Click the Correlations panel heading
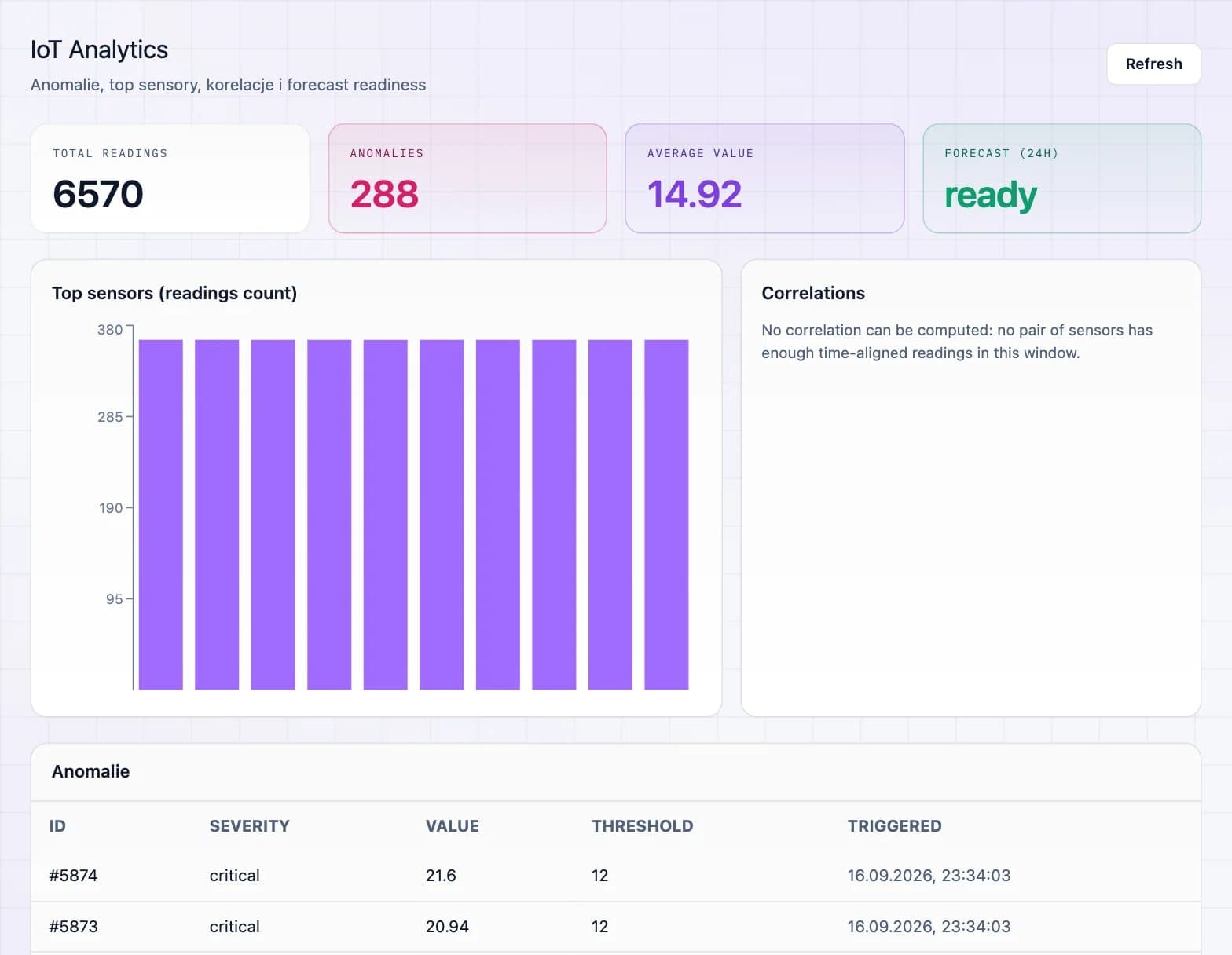Screen dimensions: 1232x955 tap(813, 293)
